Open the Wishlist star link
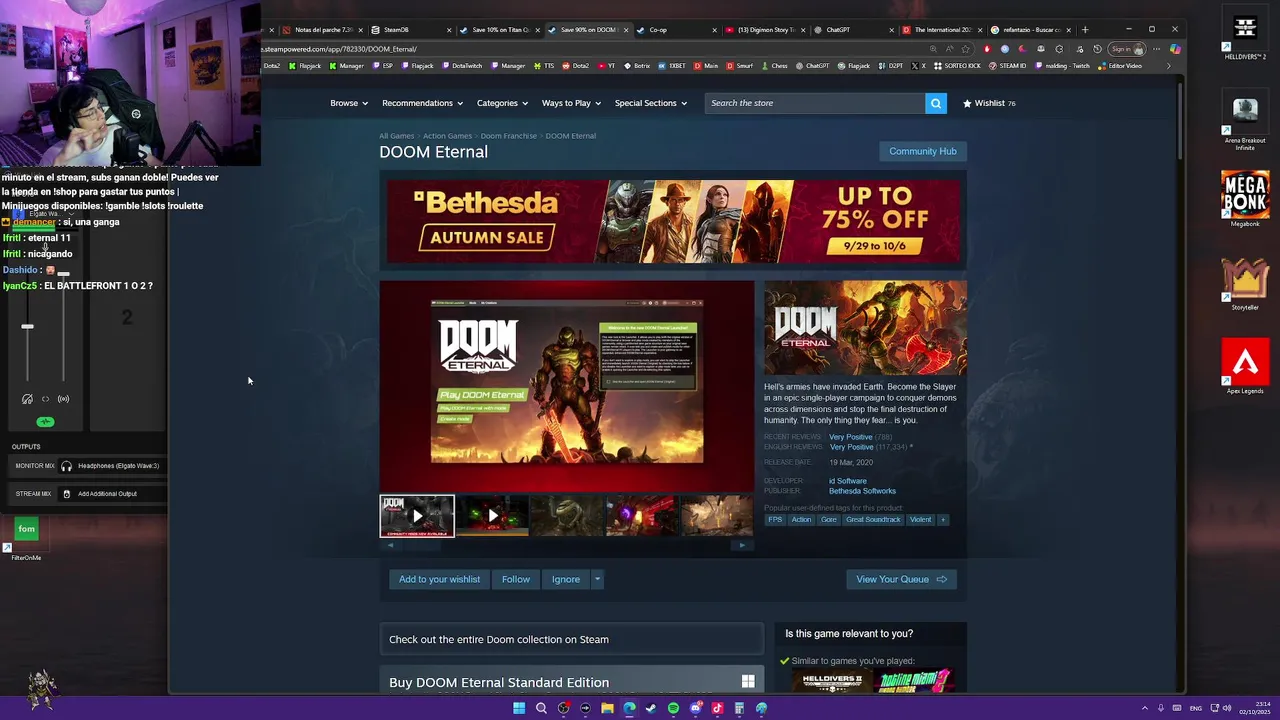Screen dimensions: 1280x720 pyautogui.click(x=989, y=103)
